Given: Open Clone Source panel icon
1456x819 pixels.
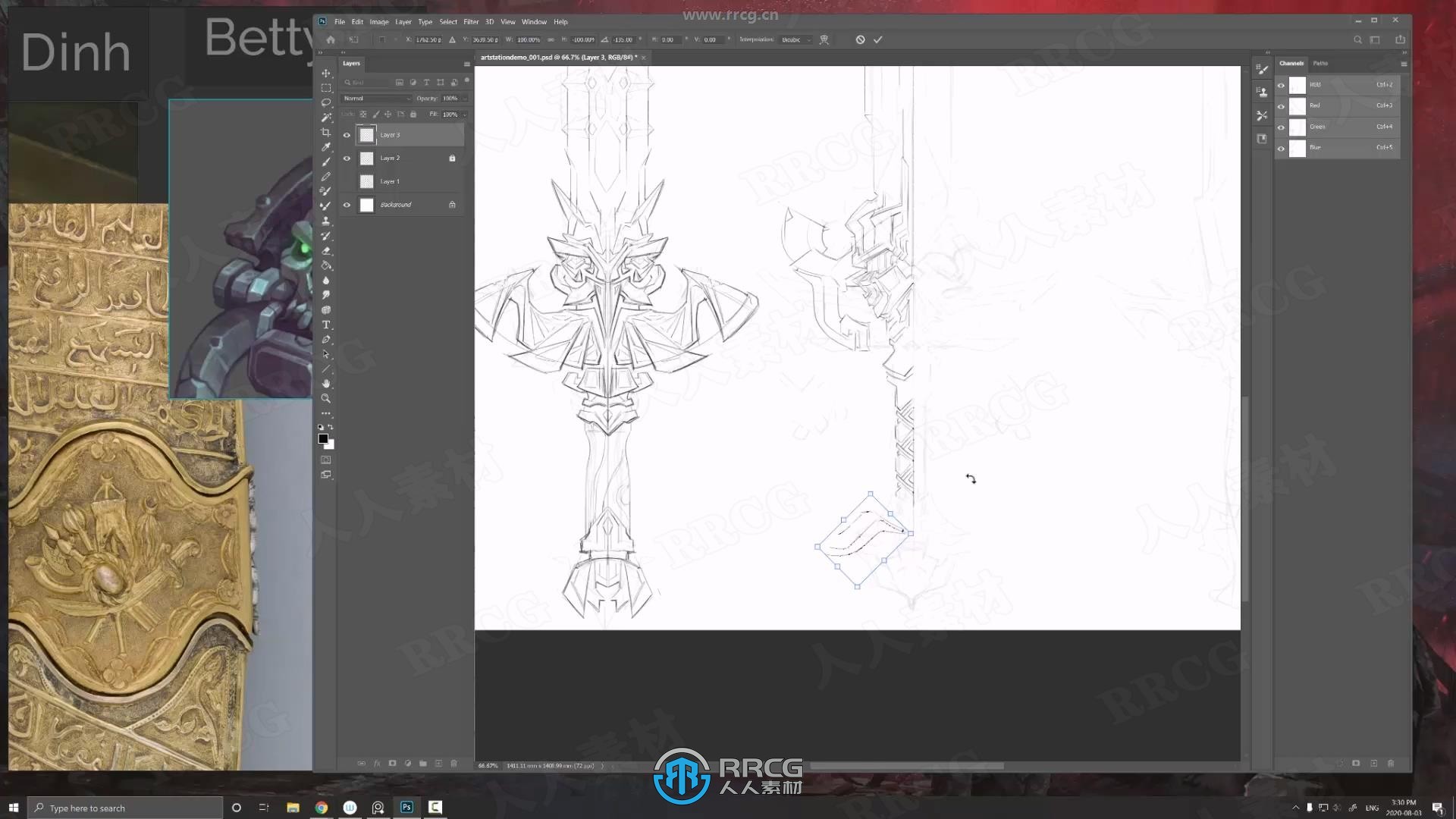Looking at the screenshot, I should coord(1262,92).
